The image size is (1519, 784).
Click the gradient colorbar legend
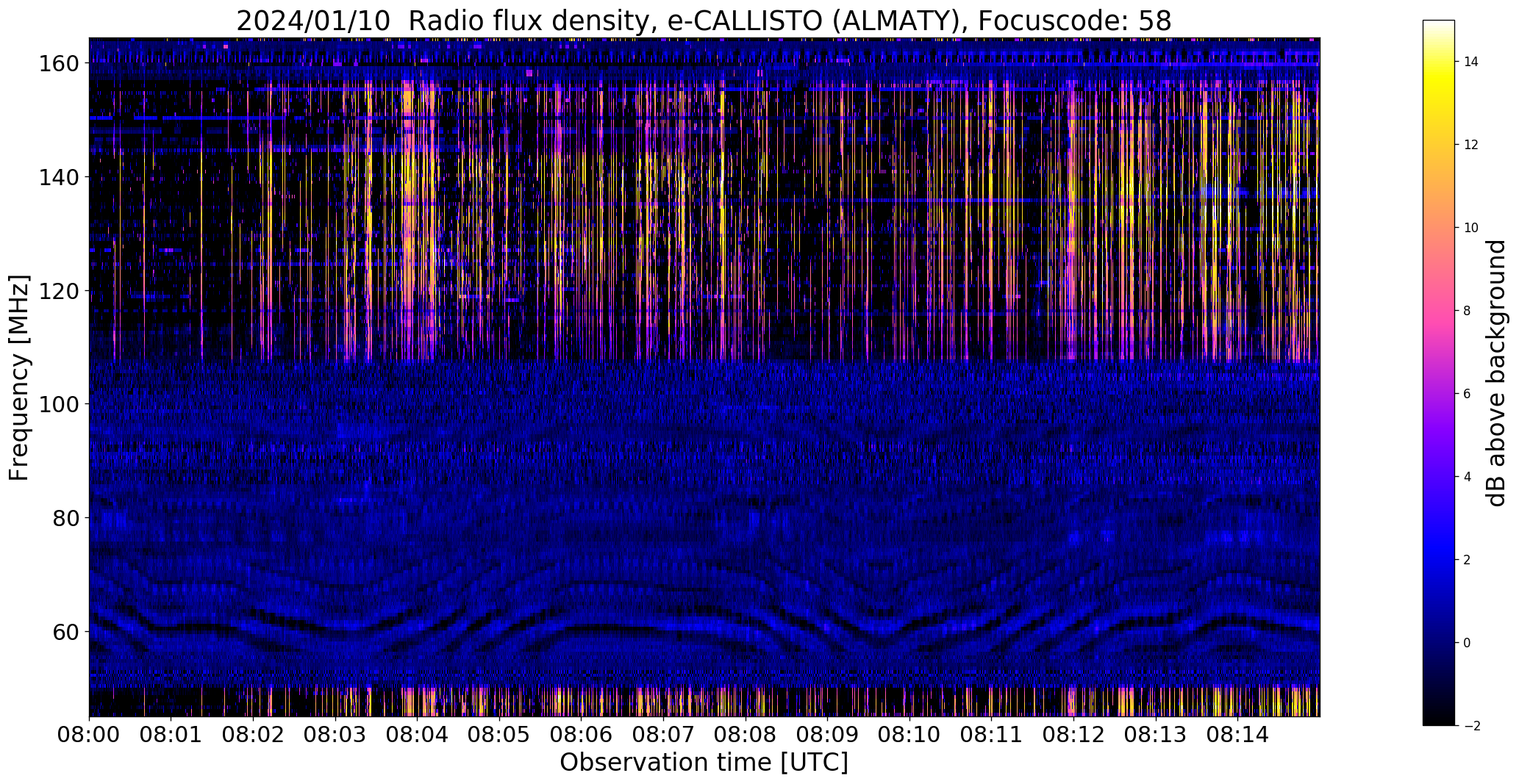(1438, 373)
